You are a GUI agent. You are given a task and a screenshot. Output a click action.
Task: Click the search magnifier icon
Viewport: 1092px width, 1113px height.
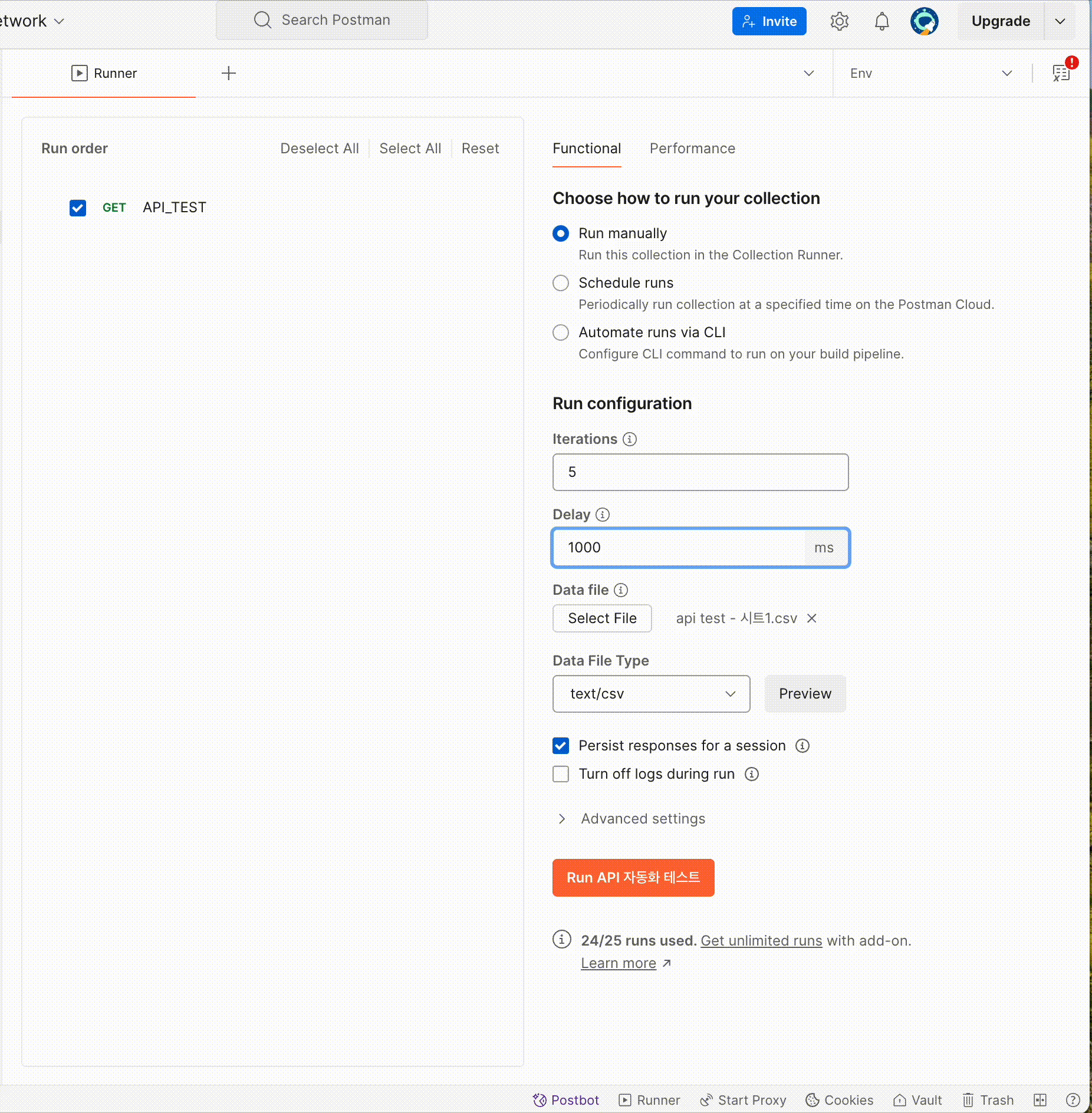262,20
